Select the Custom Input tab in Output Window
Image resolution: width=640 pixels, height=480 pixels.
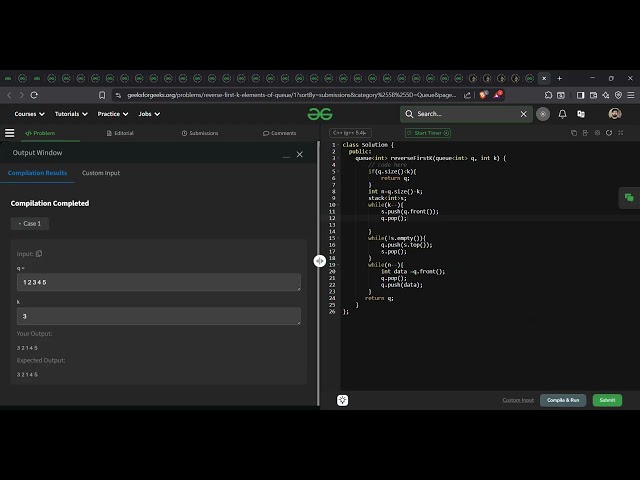101,173
